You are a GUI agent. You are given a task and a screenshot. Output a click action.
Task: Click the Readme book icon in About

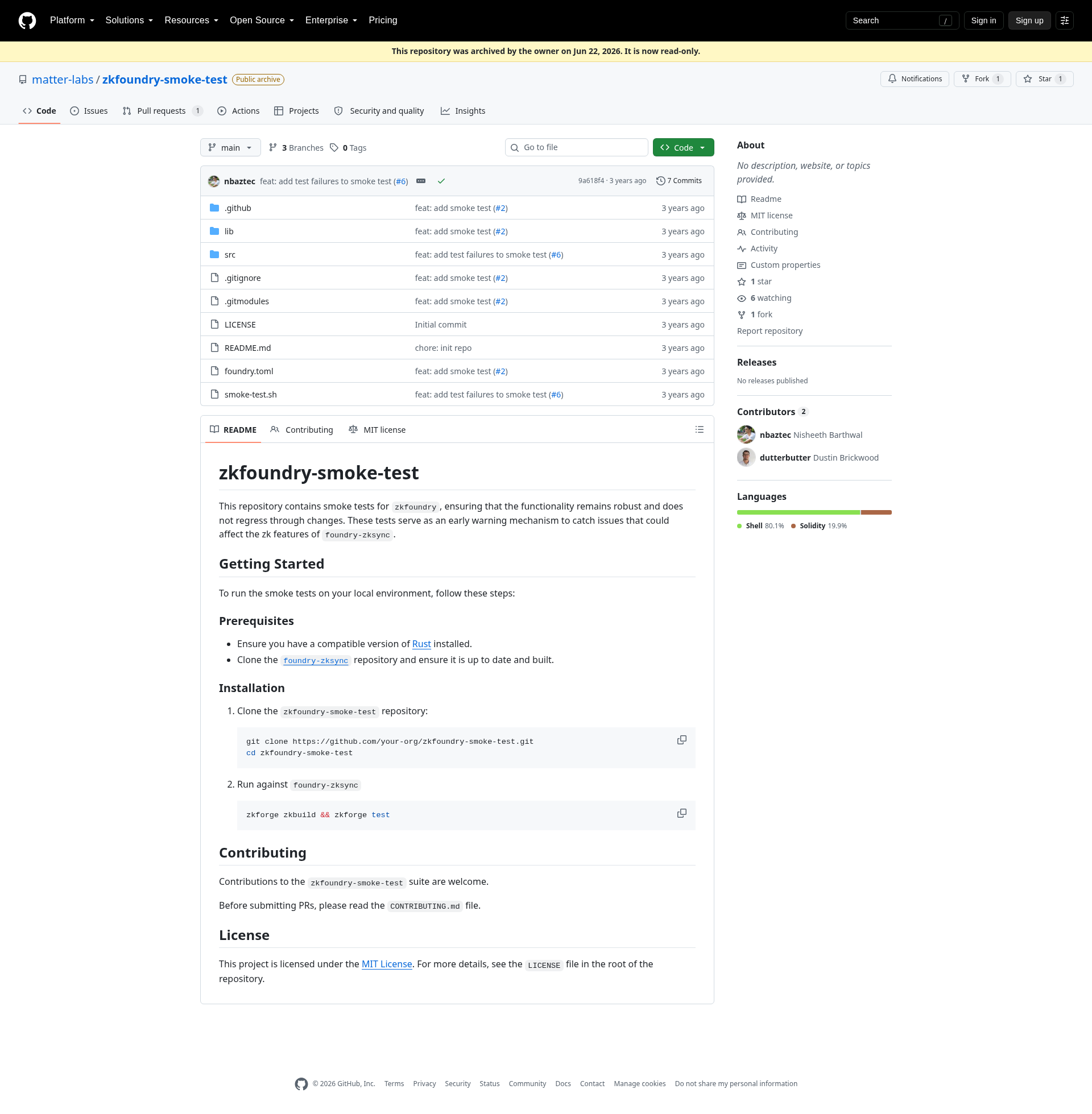tap(742, 200)
